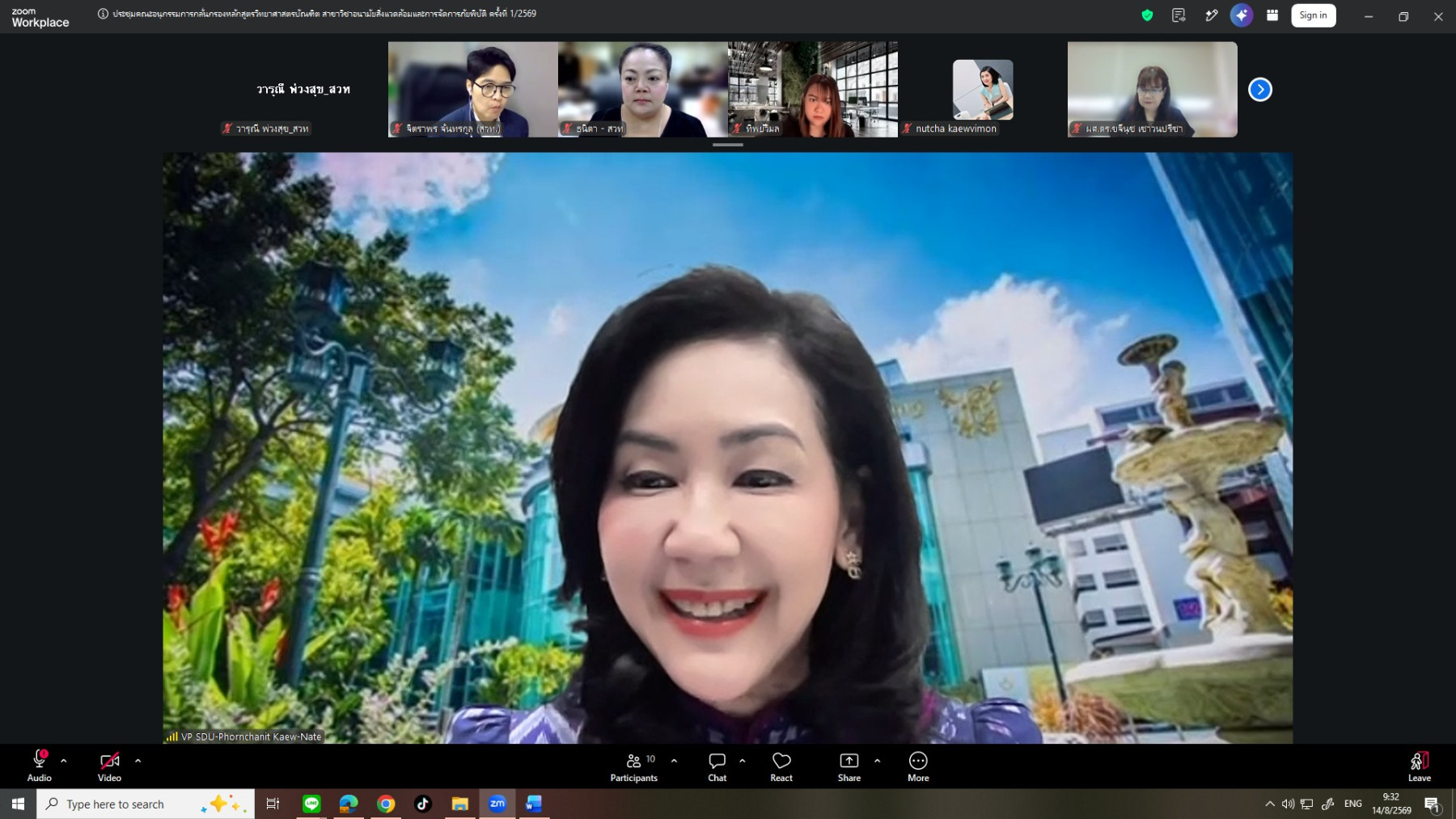Screen dimensions: 1456x819
Task: Click the Zoom taskbar icon
Action: click(497, 804)
